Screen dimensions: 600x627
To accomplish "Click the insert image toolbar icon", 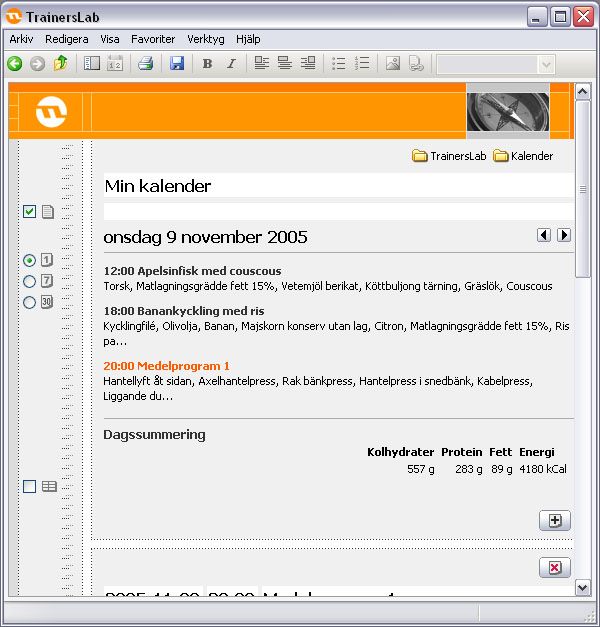I will coord(393,64).
